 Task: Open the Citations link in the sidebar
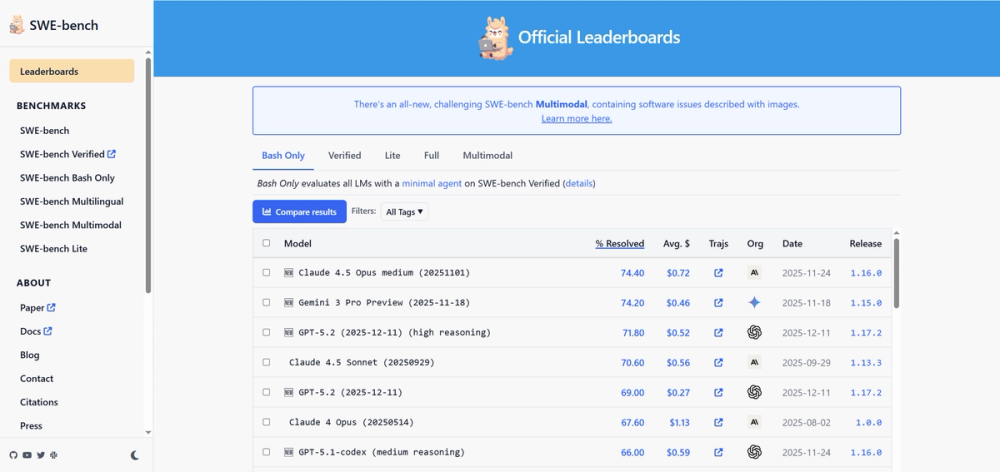39,402
